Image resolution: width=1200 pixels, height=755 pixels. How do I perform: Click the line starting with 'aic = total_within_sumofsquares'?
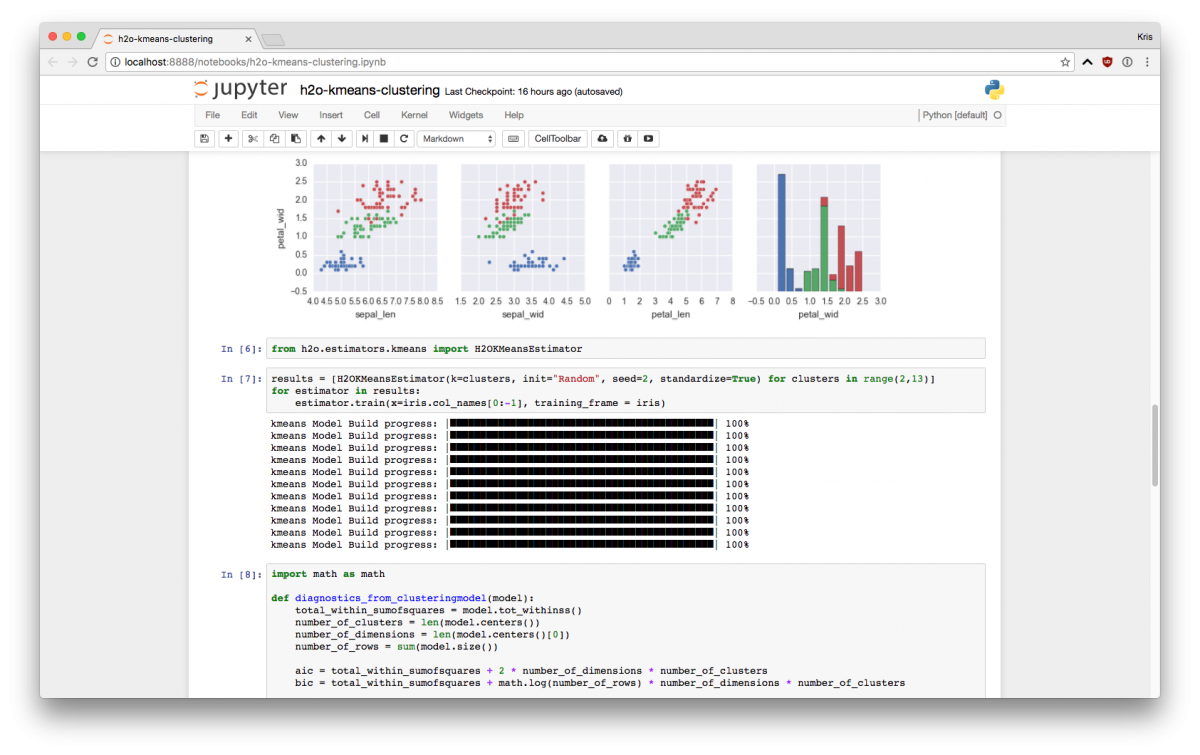(x=531, y=671)
